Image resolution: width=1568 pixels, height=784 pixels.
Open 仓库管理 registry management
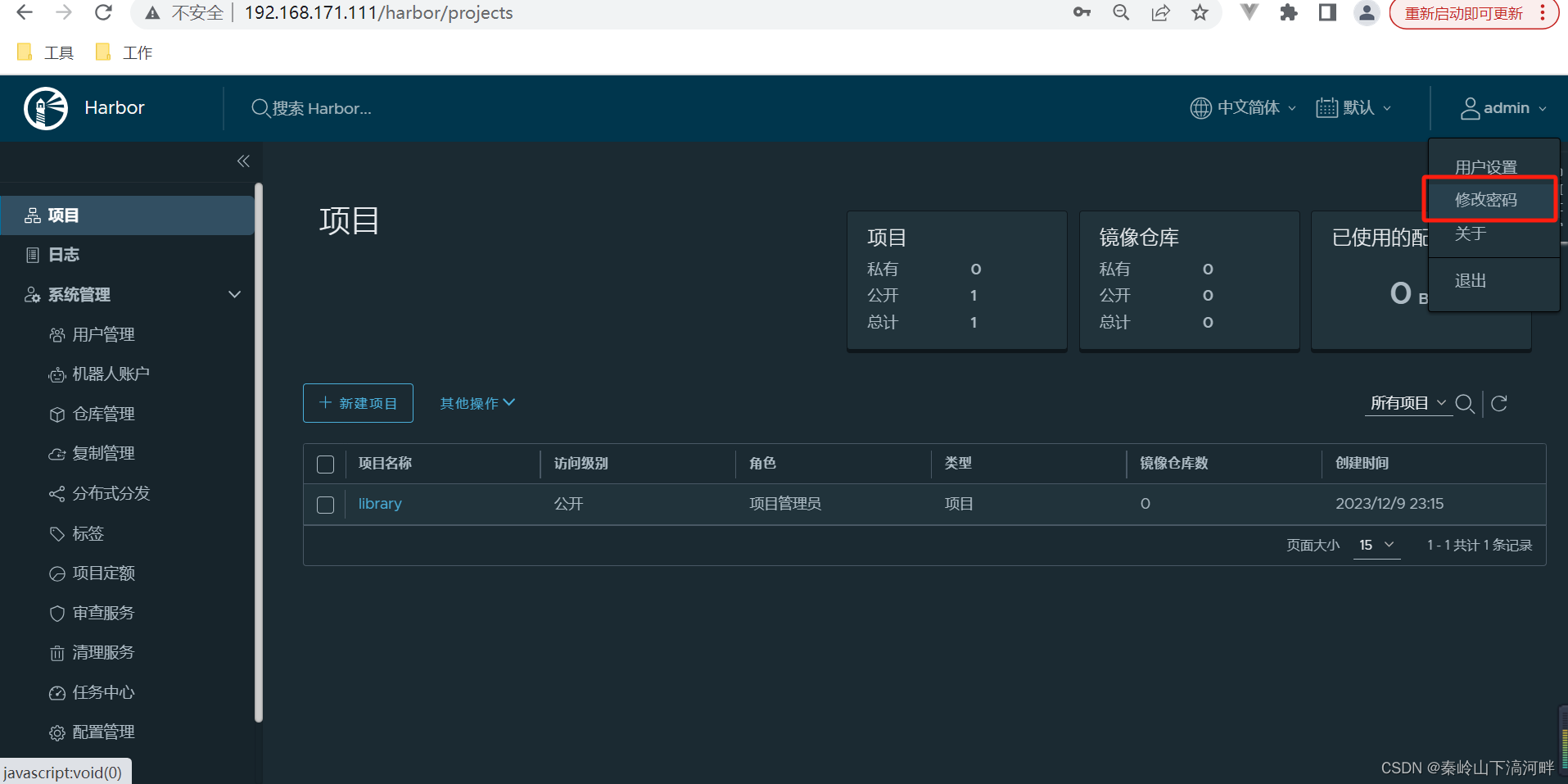(x=102, y=413)
